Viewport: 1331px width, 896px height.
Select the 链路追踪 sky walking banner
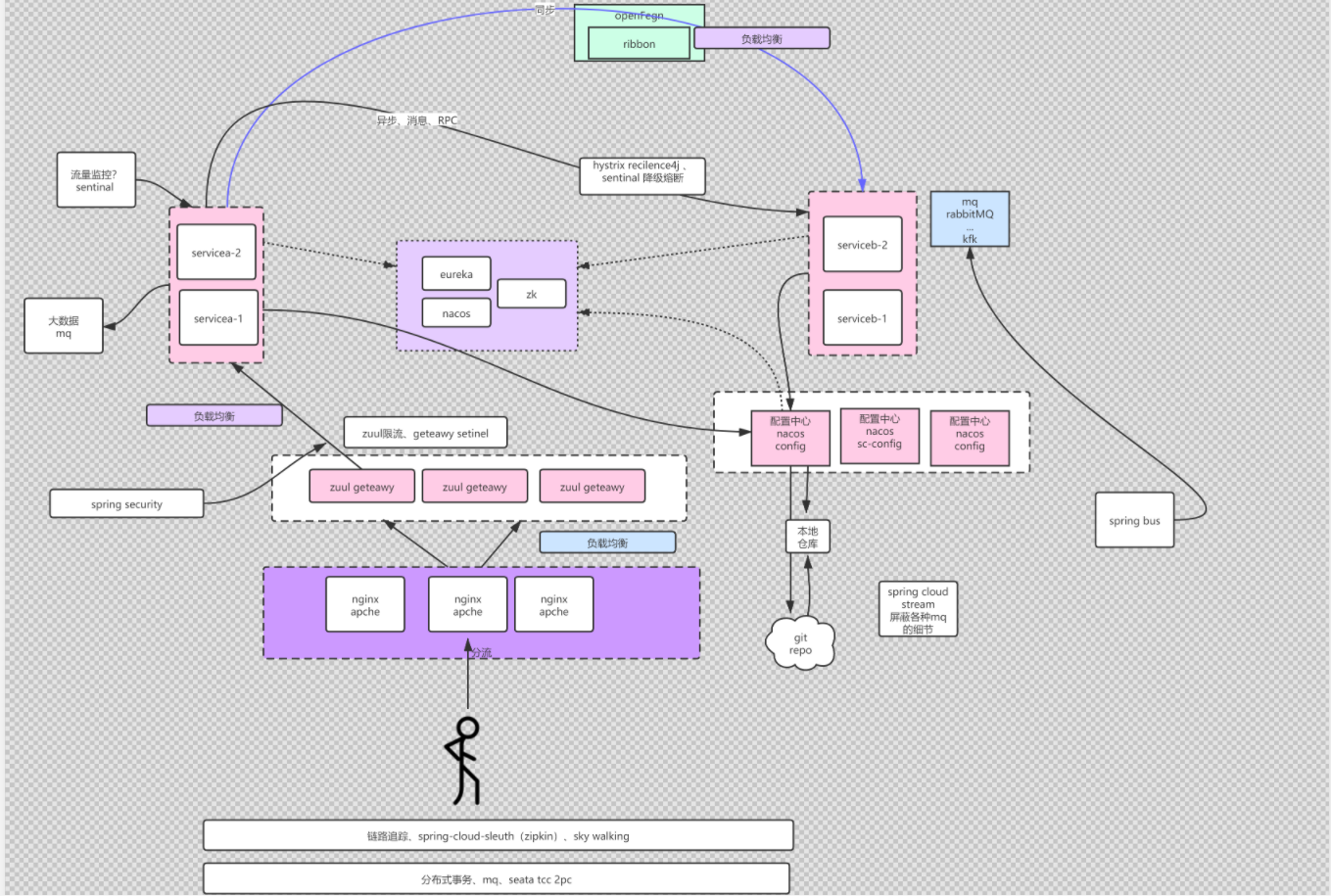(498, 835)
